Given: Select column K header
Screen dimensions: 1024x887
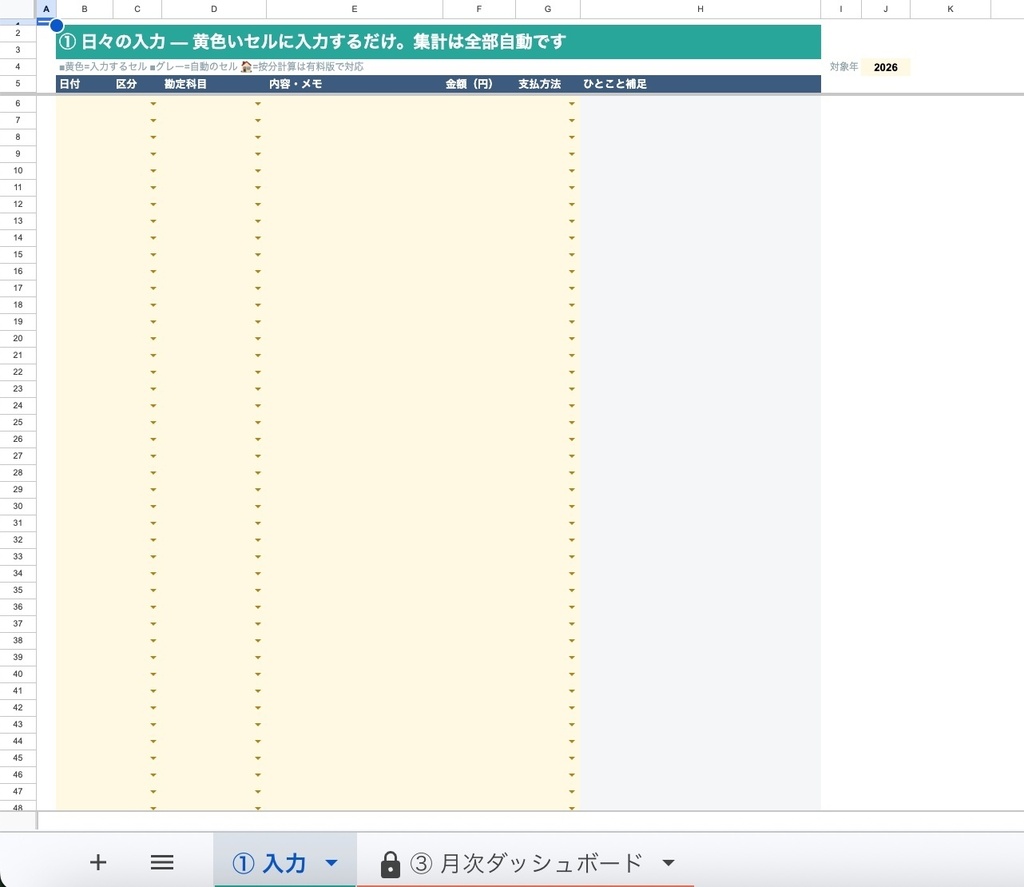Looking at the screenshot, I should coord(950,9).
